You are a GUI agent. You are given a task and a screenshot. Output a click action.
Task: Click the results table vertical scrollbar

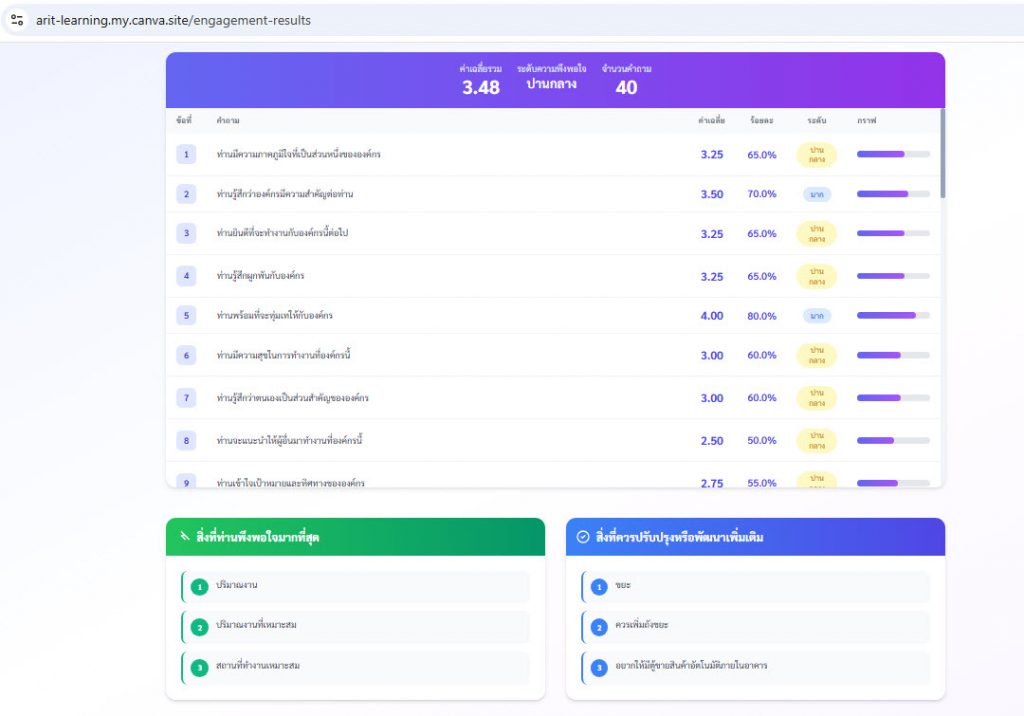pos(942,155)
